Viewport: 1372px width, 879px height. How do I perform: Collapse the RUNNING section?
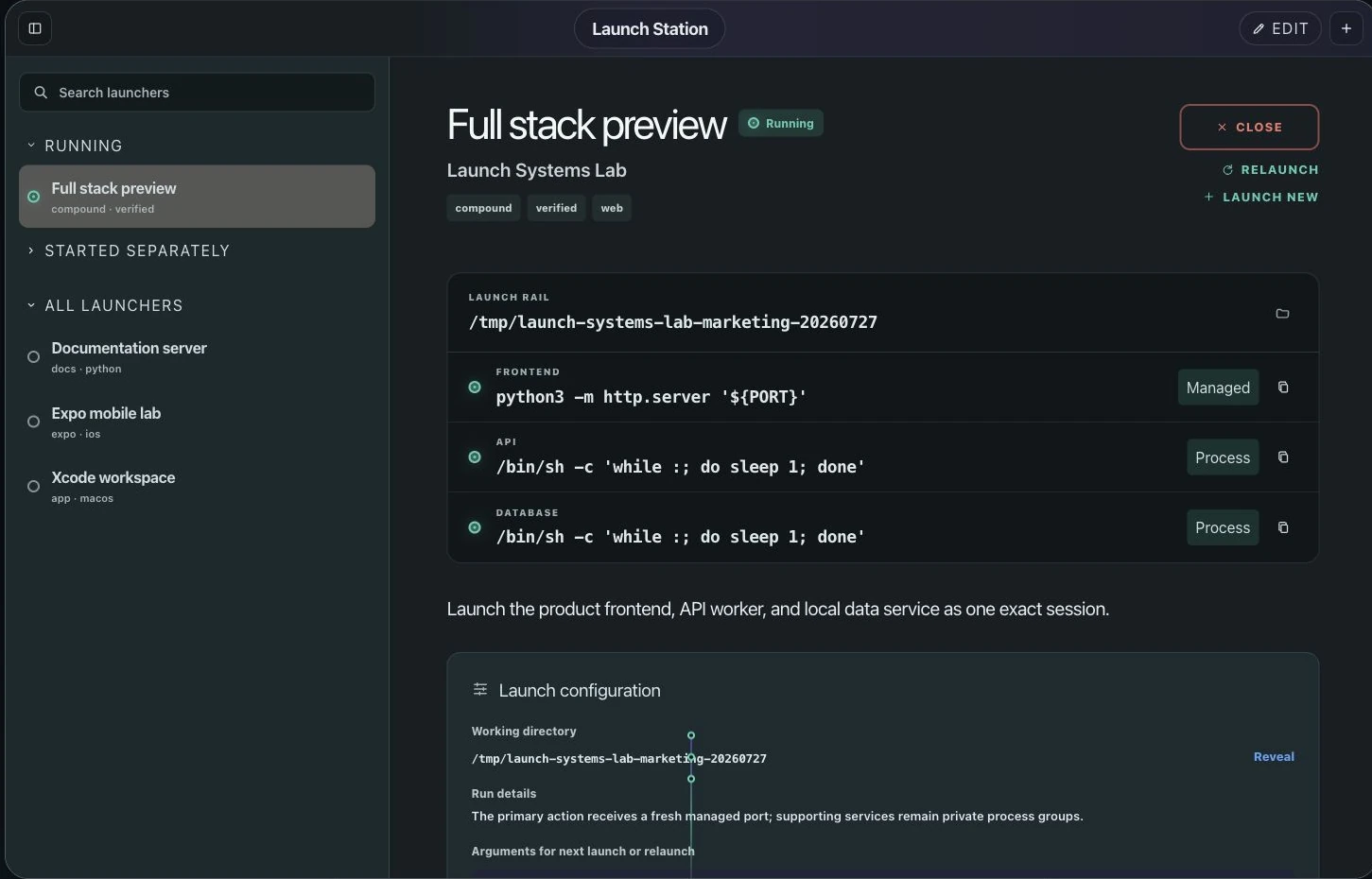pos(75,146)
